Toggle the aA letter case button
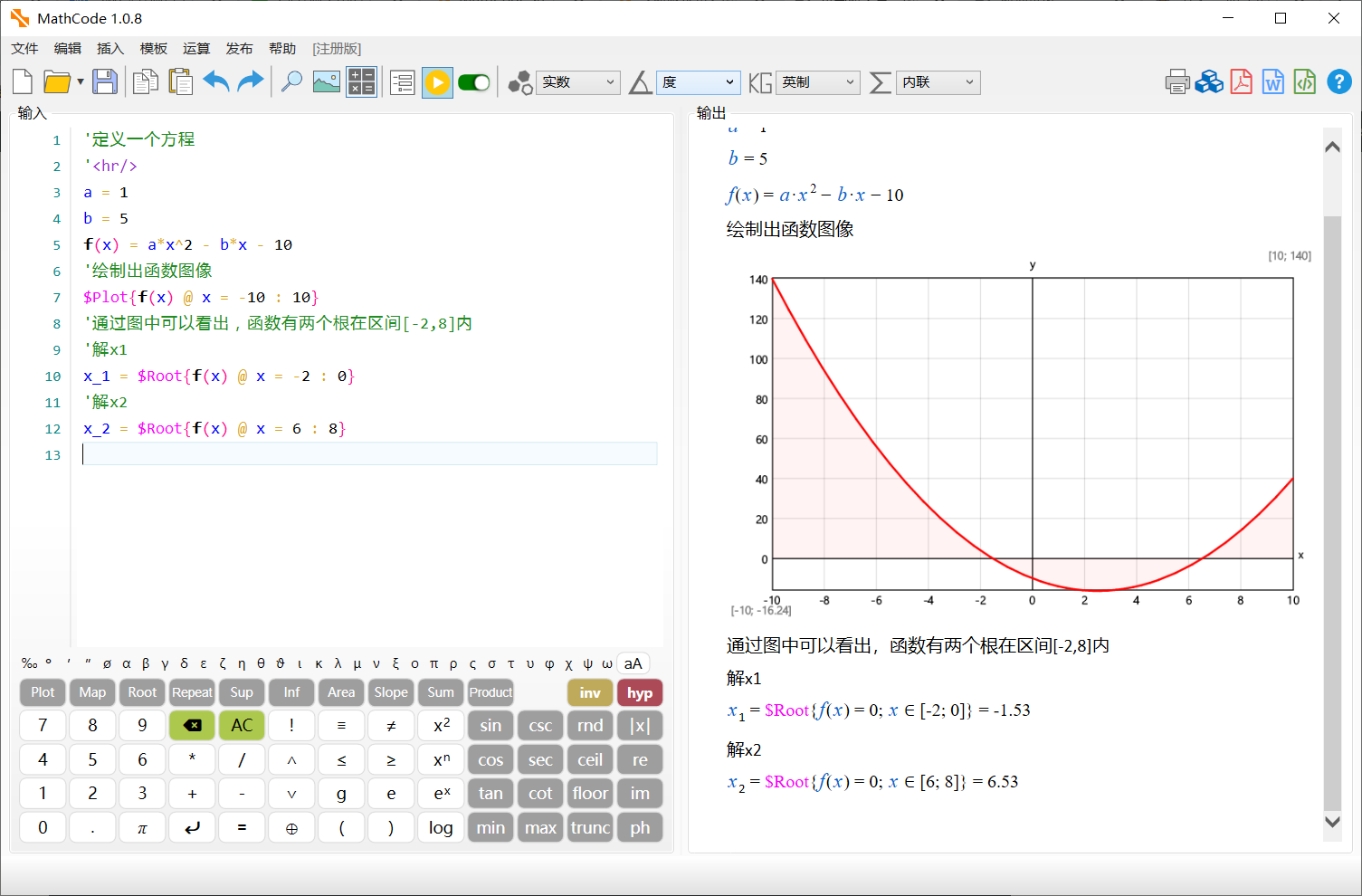 [633, 663]
